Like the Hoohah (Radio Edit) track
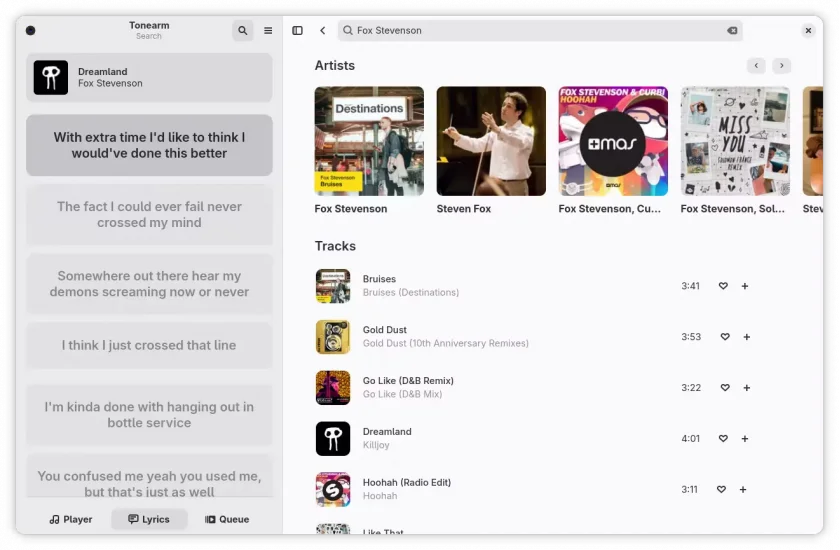840x550 pixels. pos(722,489)
